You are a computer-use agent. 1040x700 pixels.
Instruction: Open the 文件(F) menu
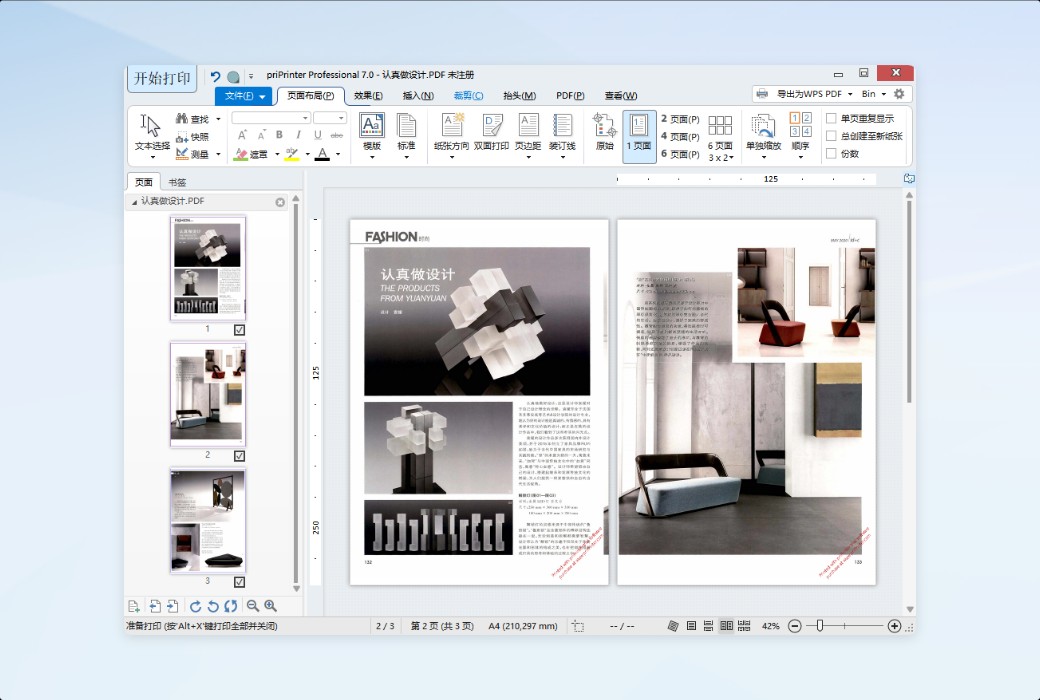pos(243,96)
